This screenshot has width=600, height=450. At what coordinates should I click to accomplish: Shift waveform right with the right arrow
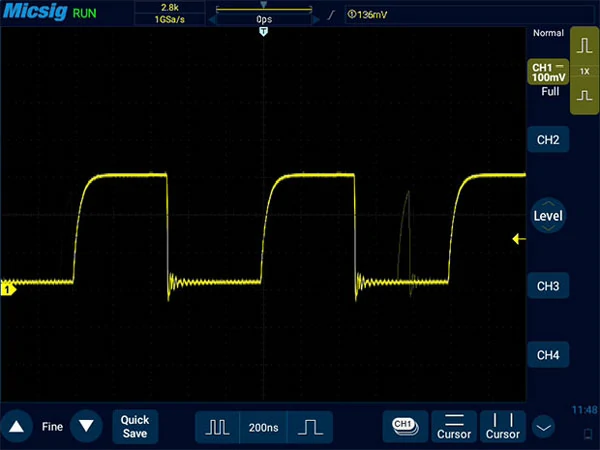316,20
